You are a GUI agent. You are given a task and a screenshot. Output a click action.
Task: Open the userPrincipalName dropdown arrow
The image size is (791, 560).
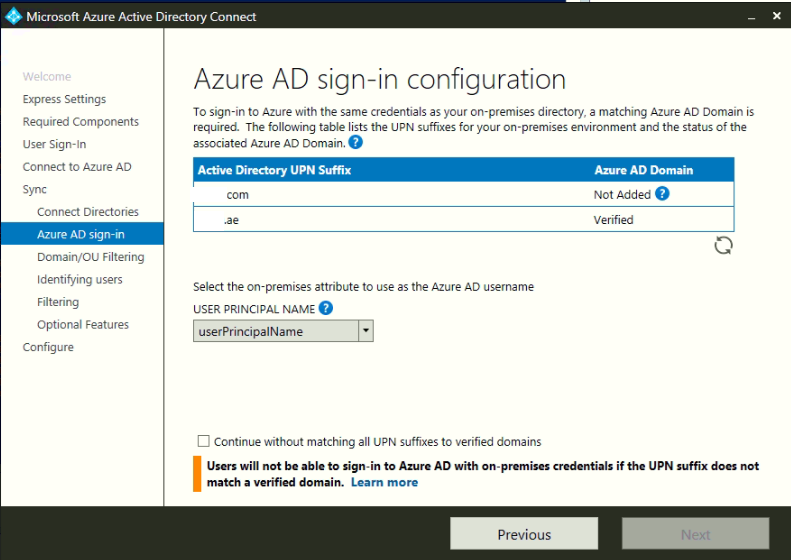click(x=366, y=331)
